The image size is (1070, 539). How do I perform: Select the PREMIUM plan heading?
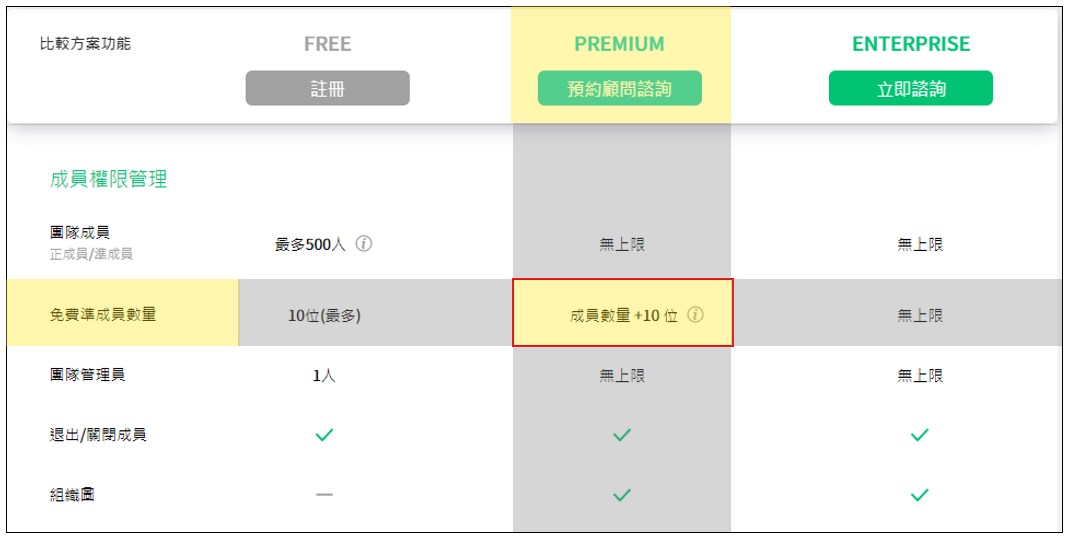click(619, 44)
